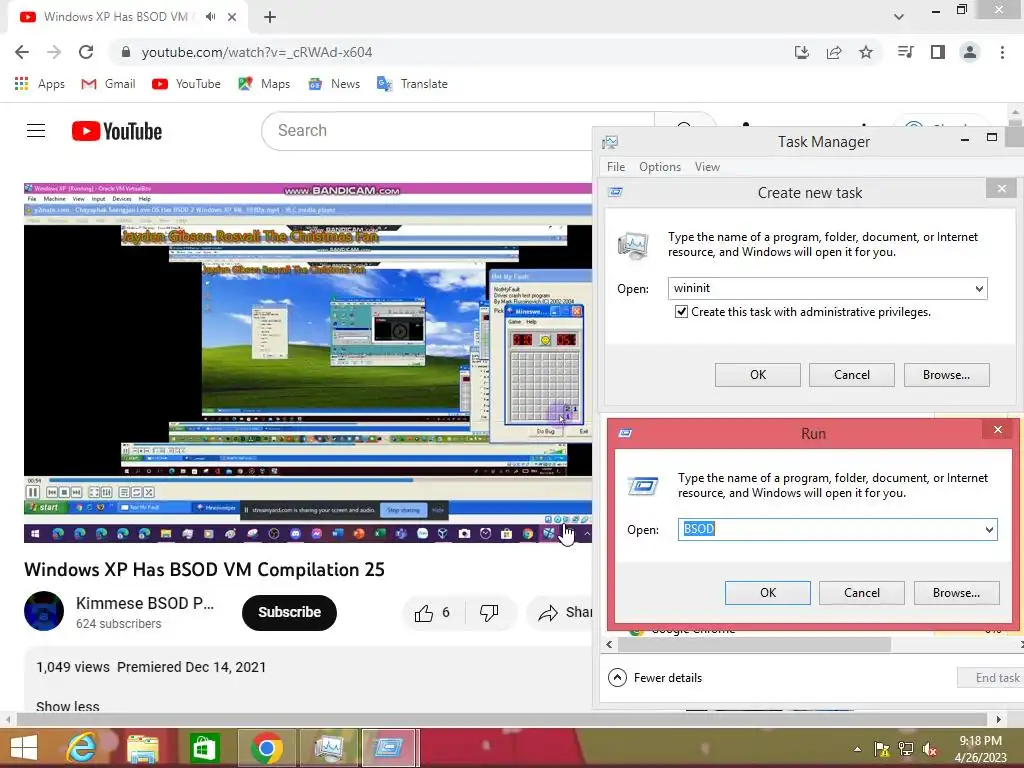Click the Windows Start button
This screenshot has width=1024, height=768.
tap(24, 748)
